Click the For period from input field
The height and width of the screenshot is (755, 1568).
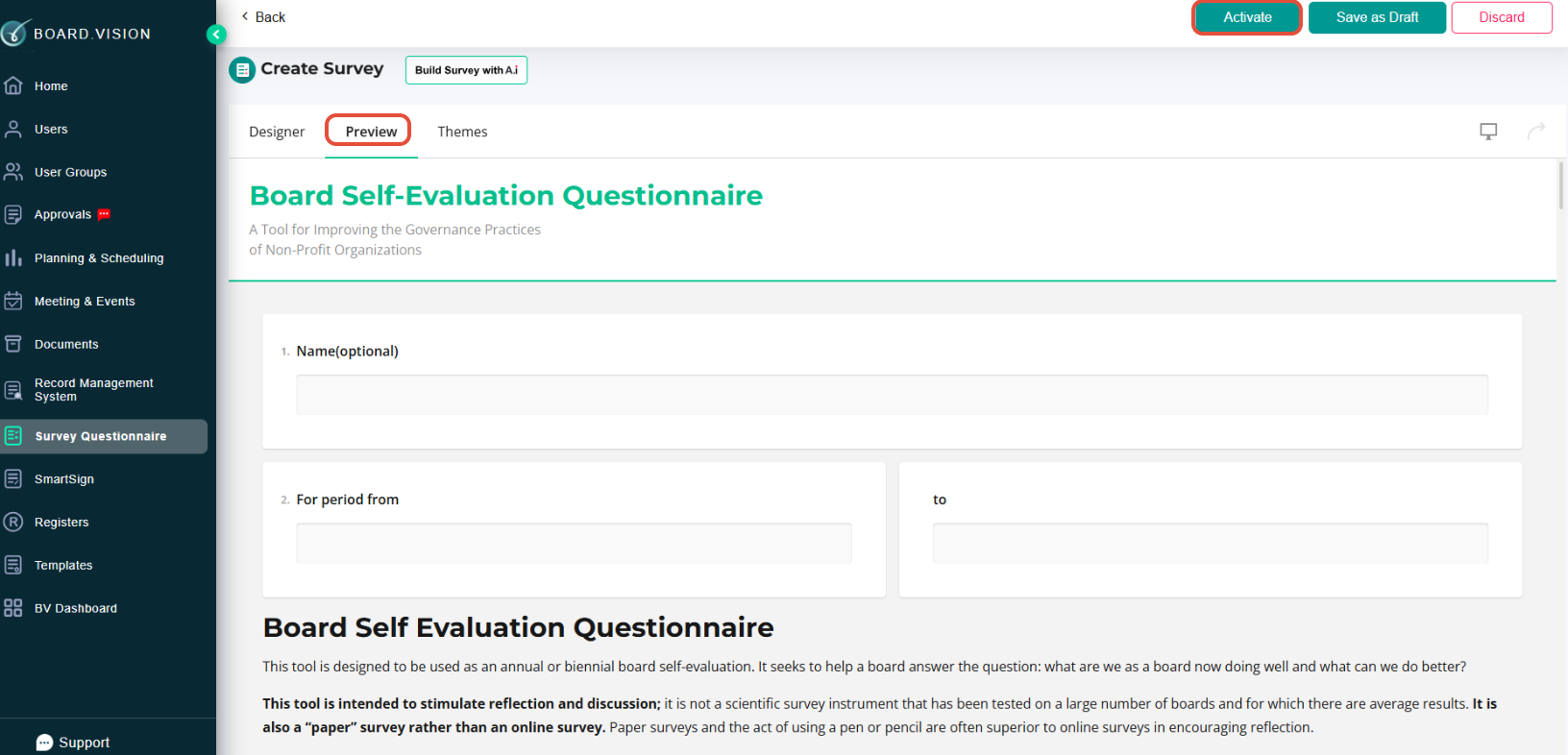pos(574,544)
